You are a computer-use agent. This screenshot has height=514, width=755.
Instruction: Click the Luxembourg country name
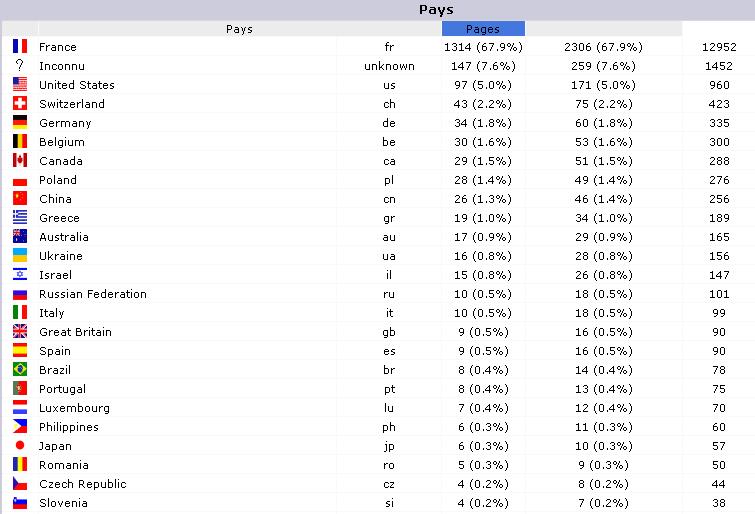74,408
